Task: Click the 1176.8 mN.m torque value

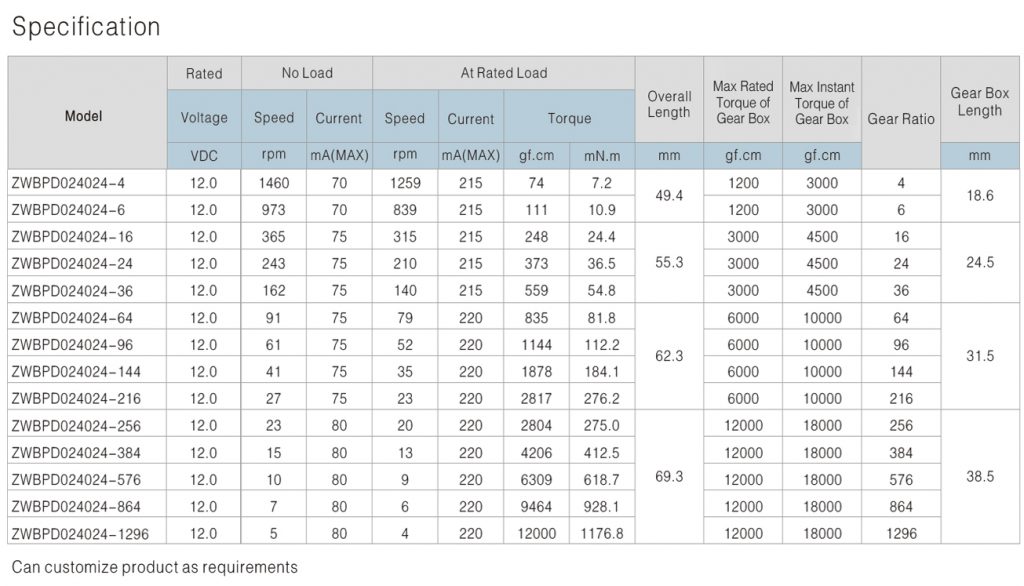Action: click(x=602, y=533)
